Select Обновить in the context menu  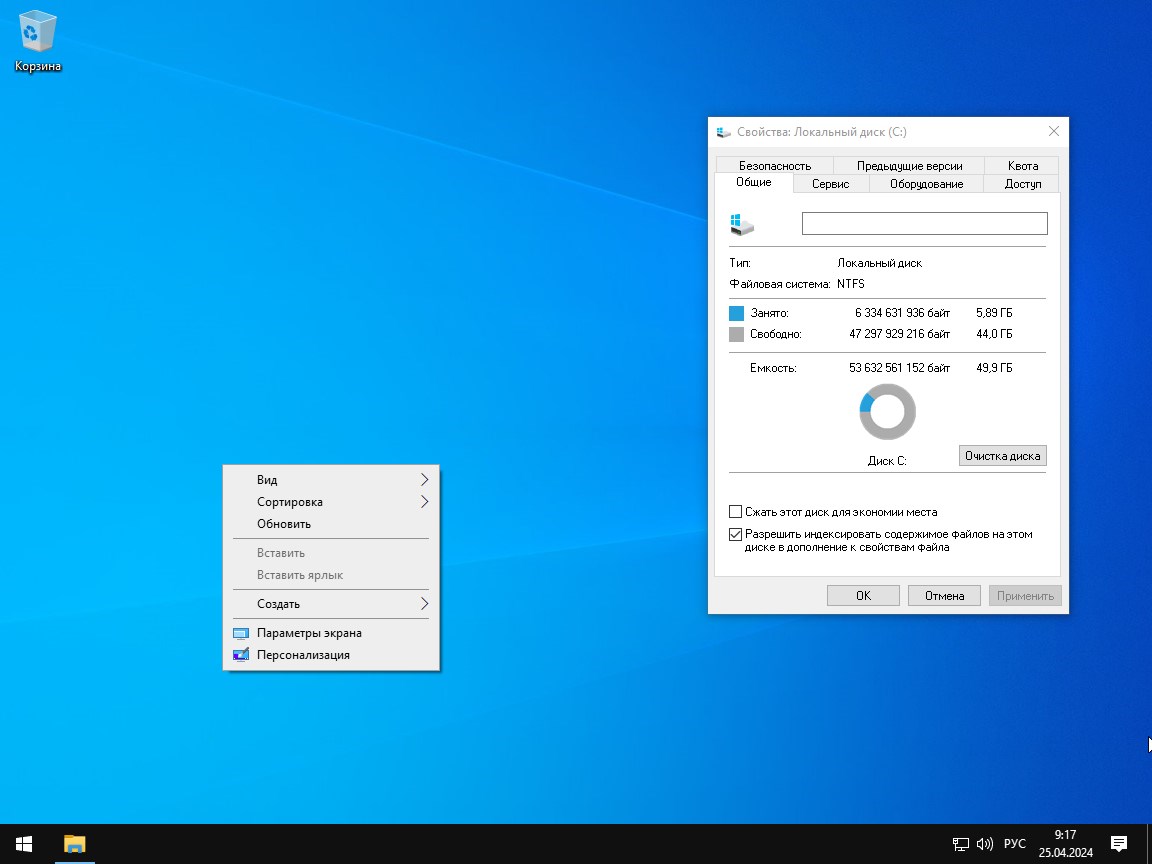tap(284, 524)
